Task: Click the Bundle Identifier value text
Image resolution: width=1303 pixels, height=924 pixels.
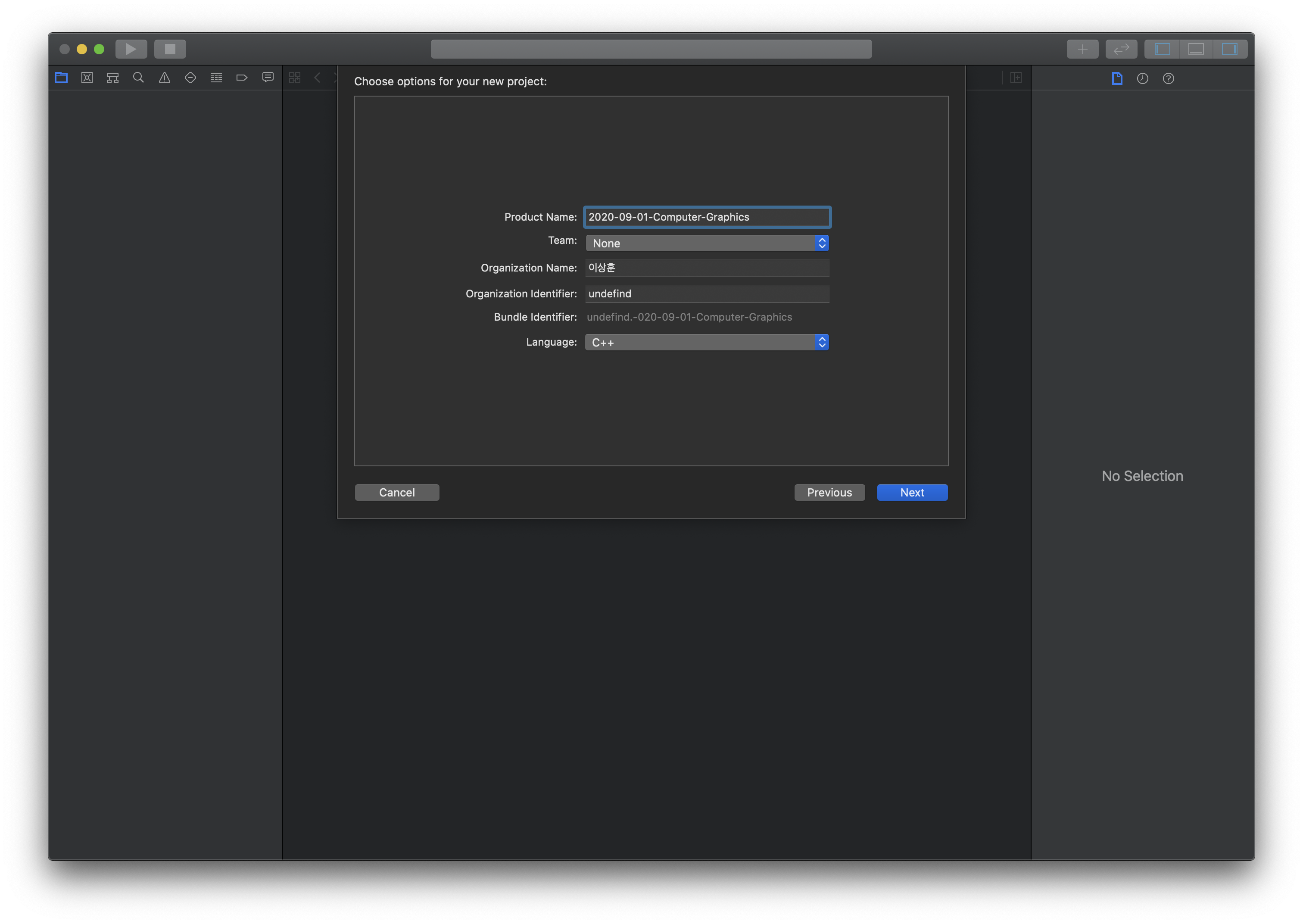Action: pyautogui.click(x=689, y=317)
